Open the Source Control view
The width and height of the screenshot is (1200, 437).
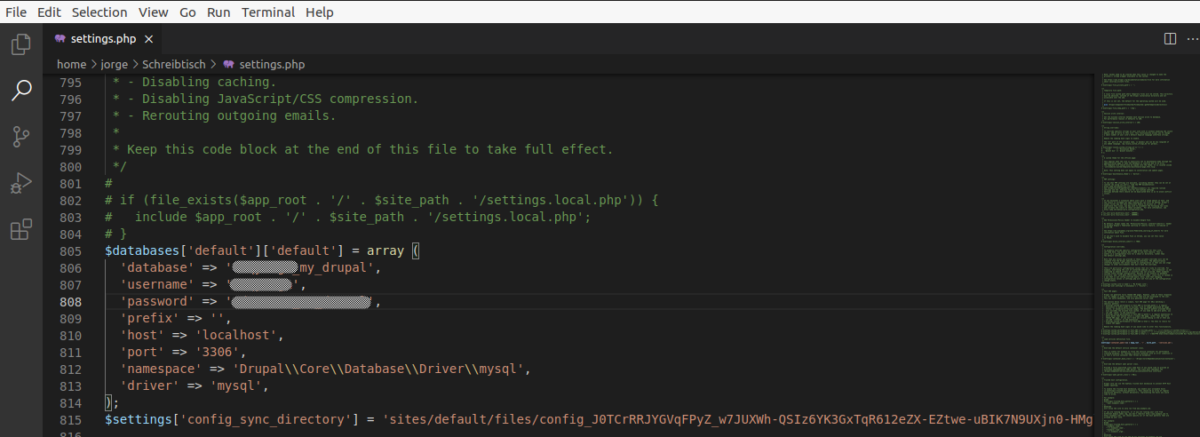pyautogui.click(x=21, y=137)
